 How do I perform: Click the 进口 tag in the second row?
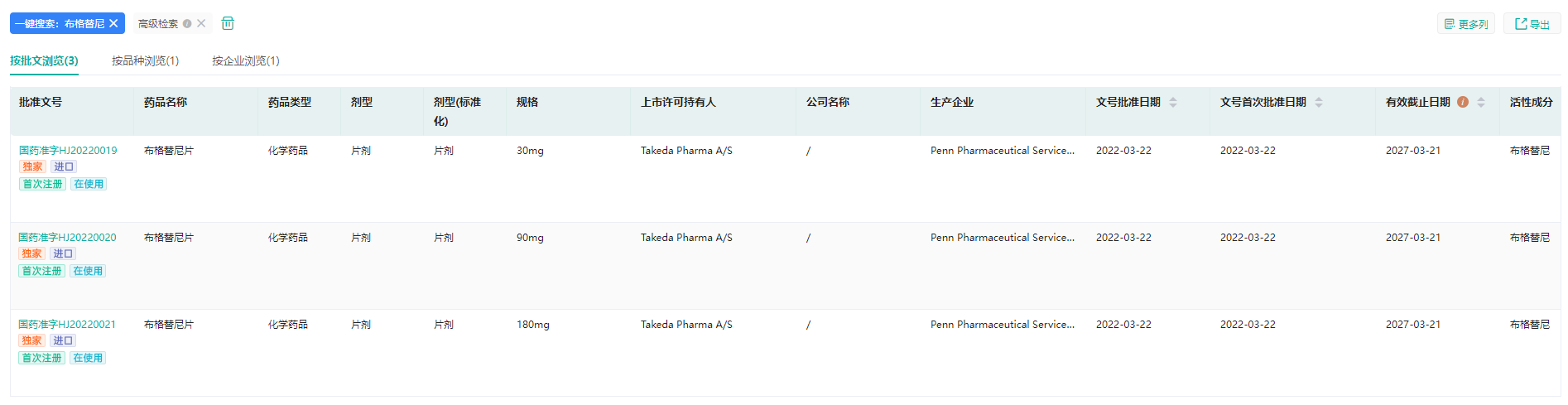coord(63,253)
